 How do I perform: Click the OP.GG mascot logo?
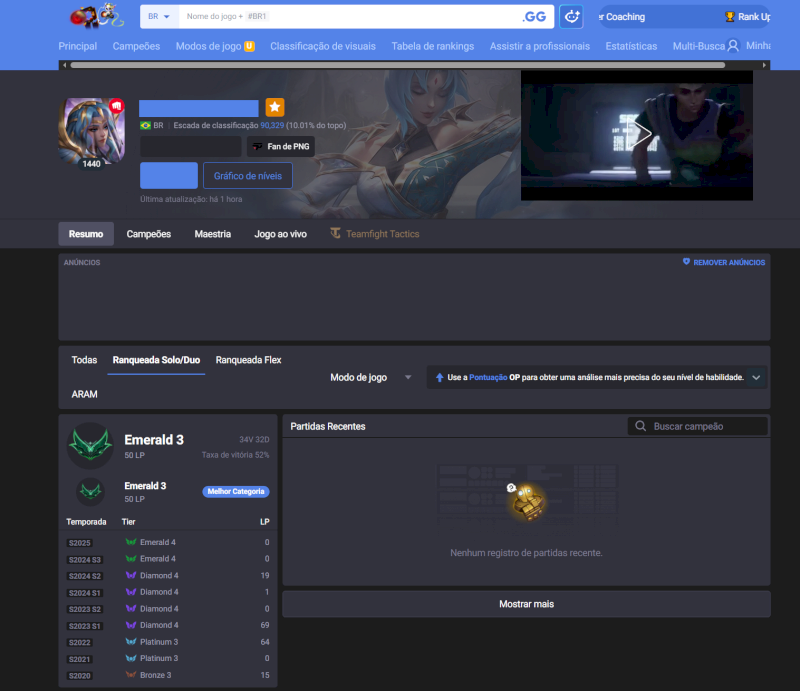coord(96,15)
